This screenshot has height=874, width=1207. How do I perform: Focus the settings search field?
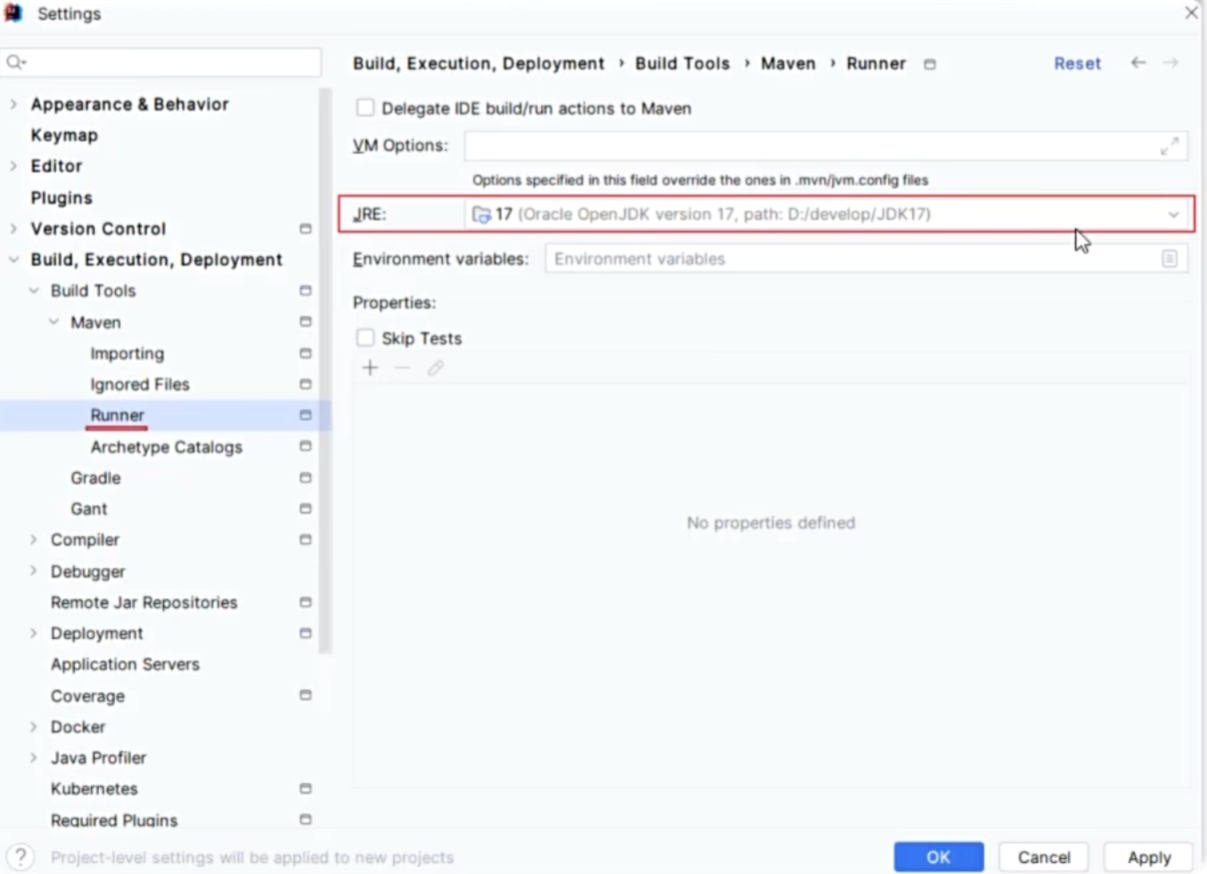[161, 63]
